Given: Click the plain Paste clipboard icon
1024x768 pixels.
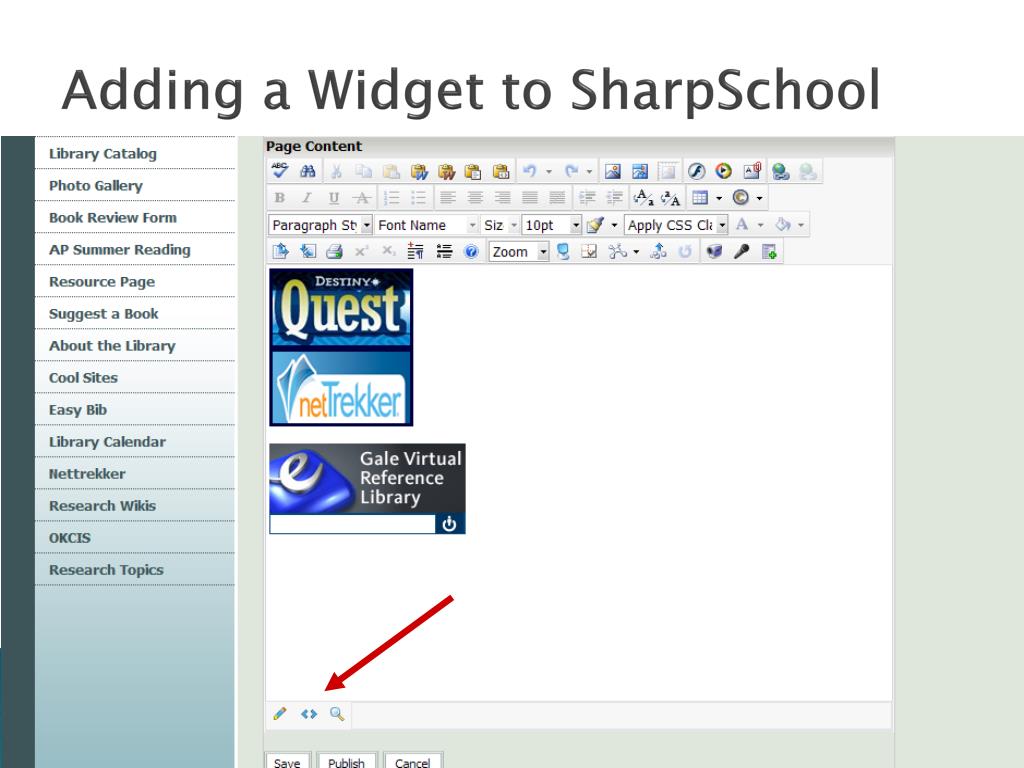Looking at the screenshot, I should (391, 171).
